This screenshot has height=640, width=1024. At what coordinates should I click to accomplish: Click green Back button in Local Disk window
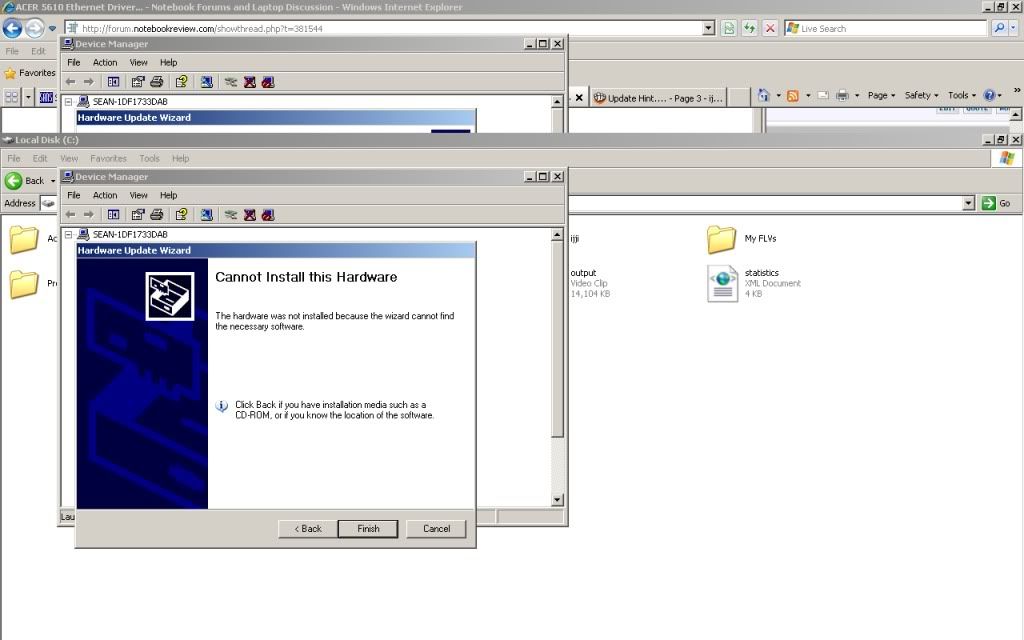24,180
